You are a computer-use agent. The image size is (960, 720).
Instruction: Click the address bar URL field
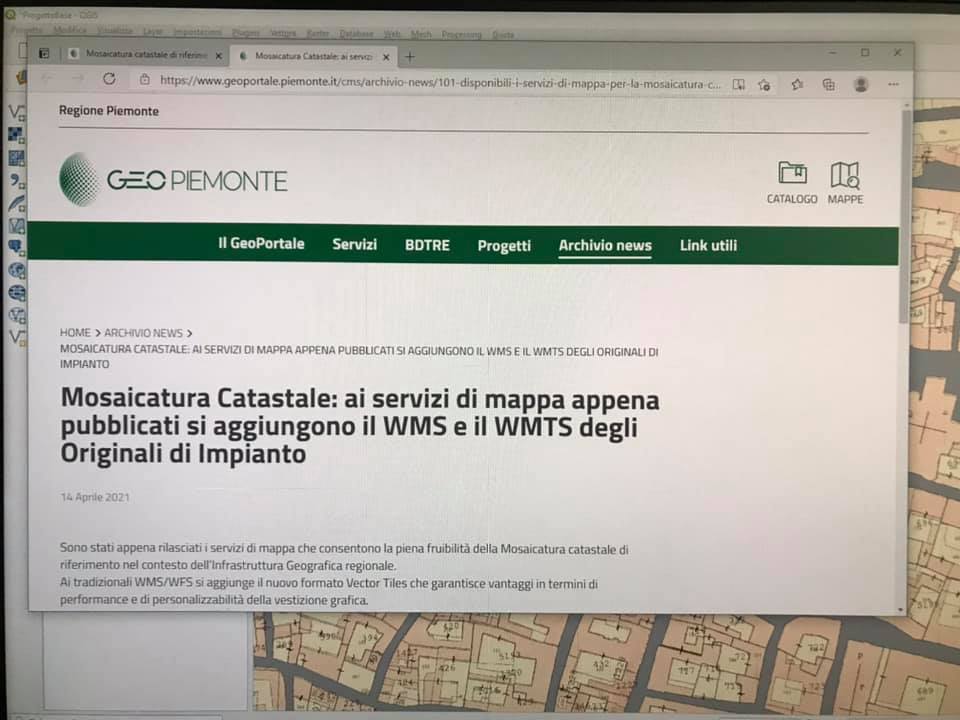(440, 81)
